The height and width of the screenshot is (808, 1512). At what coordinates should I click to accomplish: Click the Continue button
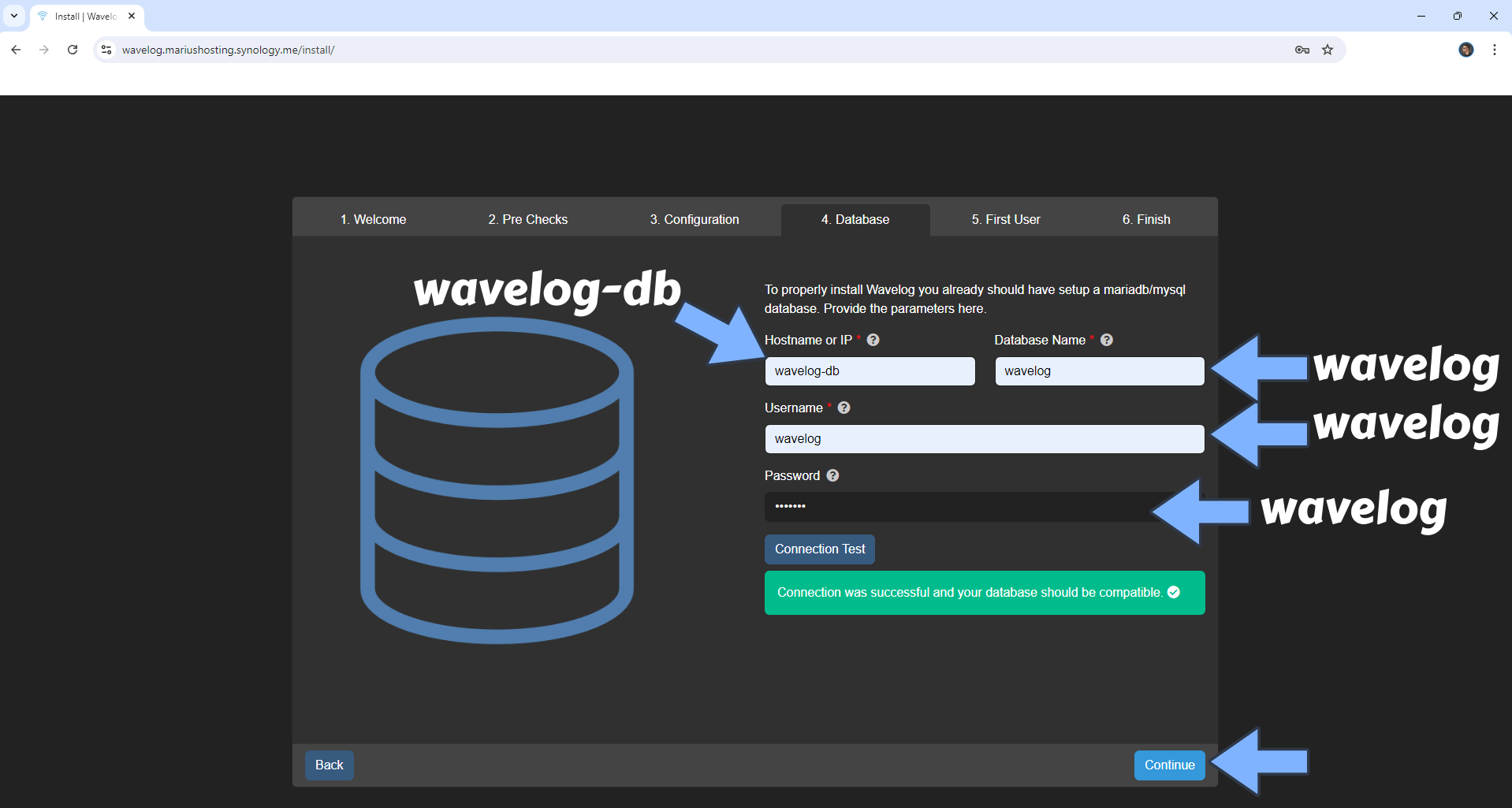pyautogui.click(x=1170, y=765)
